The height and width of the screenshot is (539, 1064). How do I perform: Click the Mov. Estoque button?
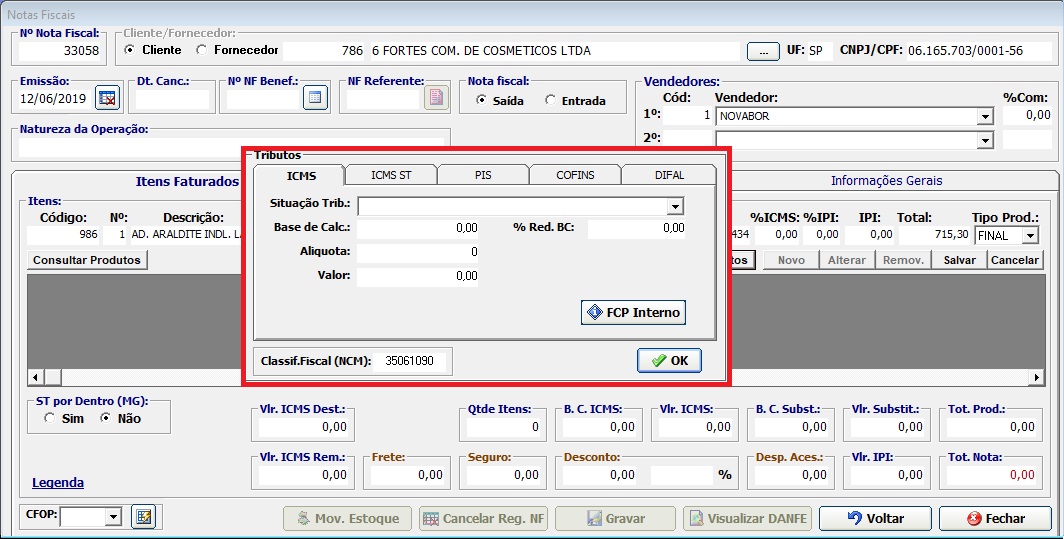347,519
